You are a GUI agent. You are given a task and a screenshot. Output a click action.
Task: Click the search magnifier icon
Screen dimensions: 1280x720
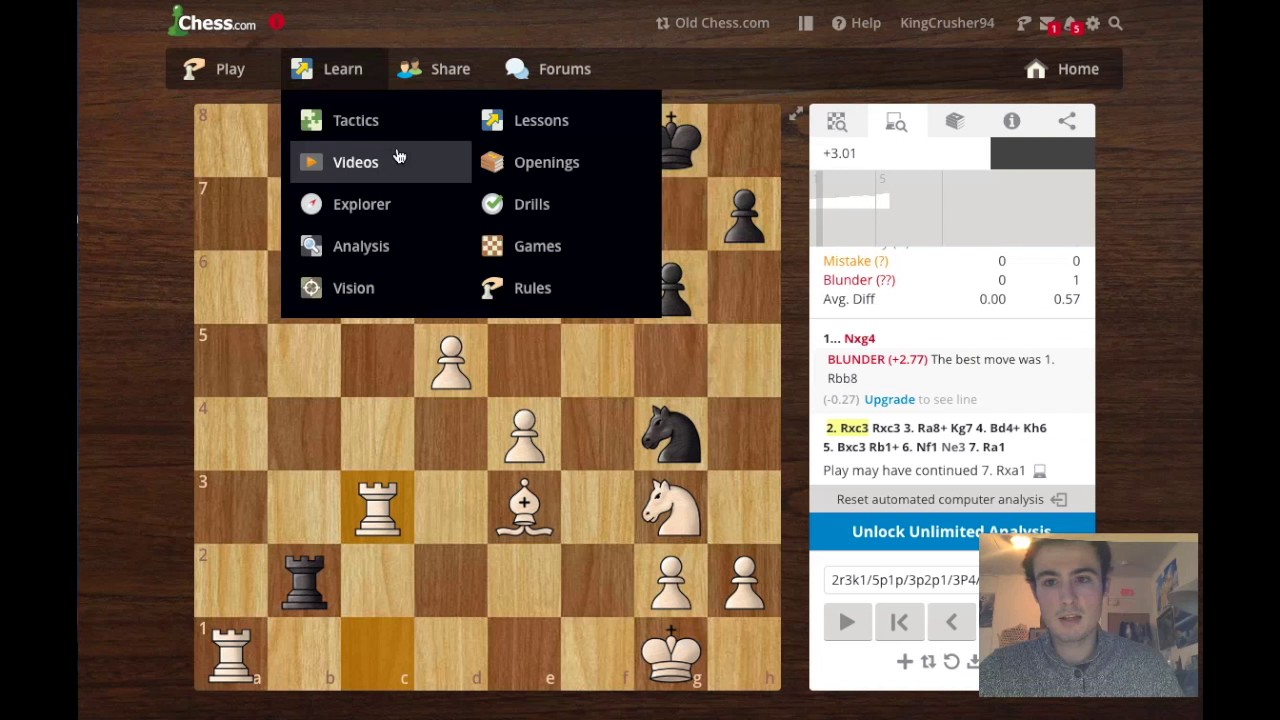pyautogui.click(x=1116, y=23)
